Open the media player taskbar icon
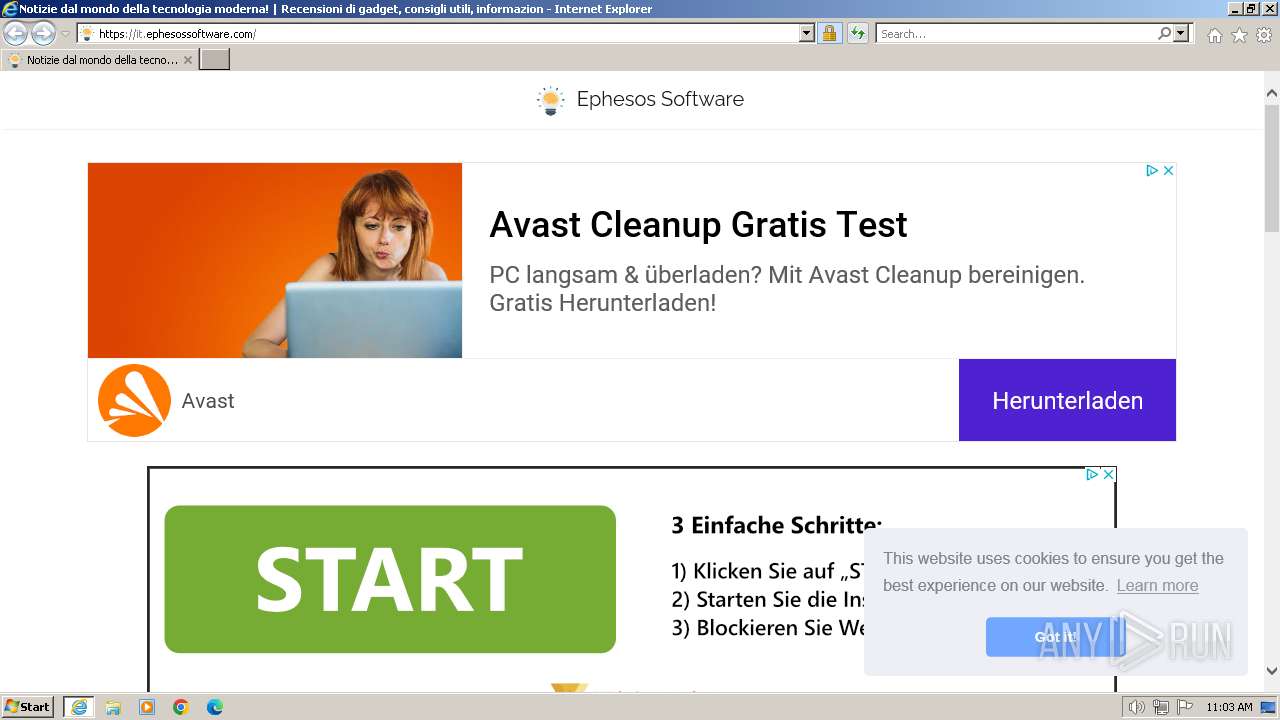Image resolution: width=1280 pixels, height=720 pixels. (x=147, y=707)
